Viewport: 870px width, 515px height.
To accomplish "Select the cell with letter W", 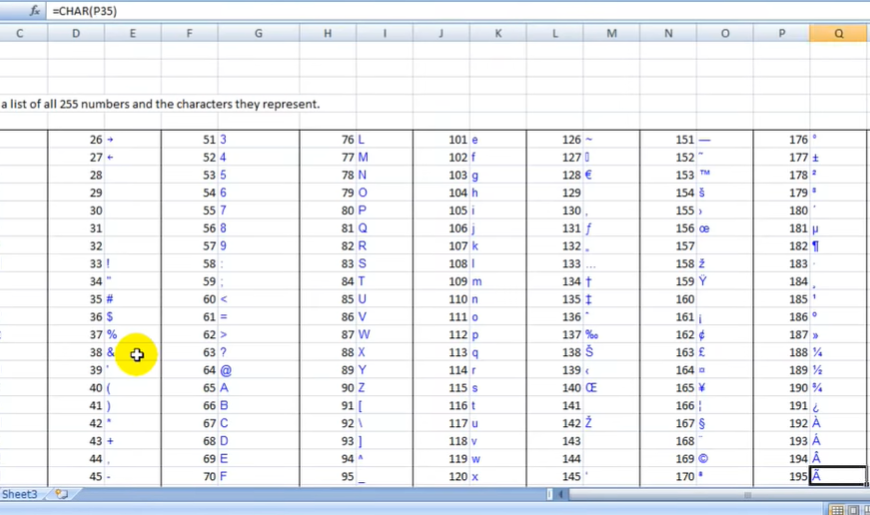I will (385, 335).
